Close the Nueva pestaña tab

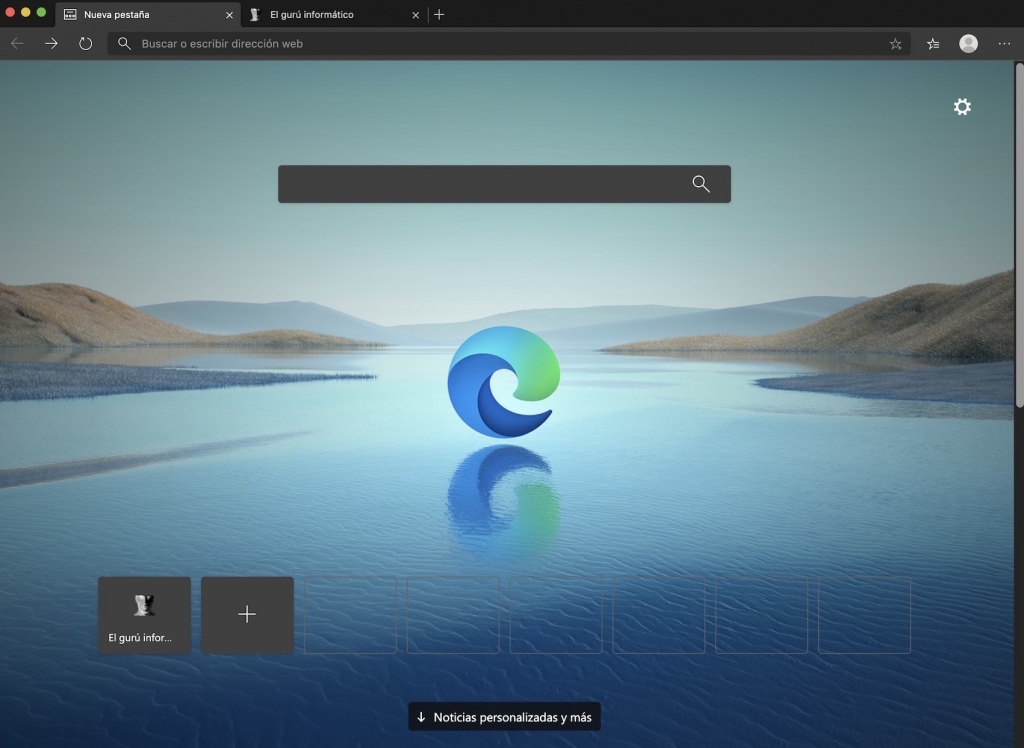[229, 15]
